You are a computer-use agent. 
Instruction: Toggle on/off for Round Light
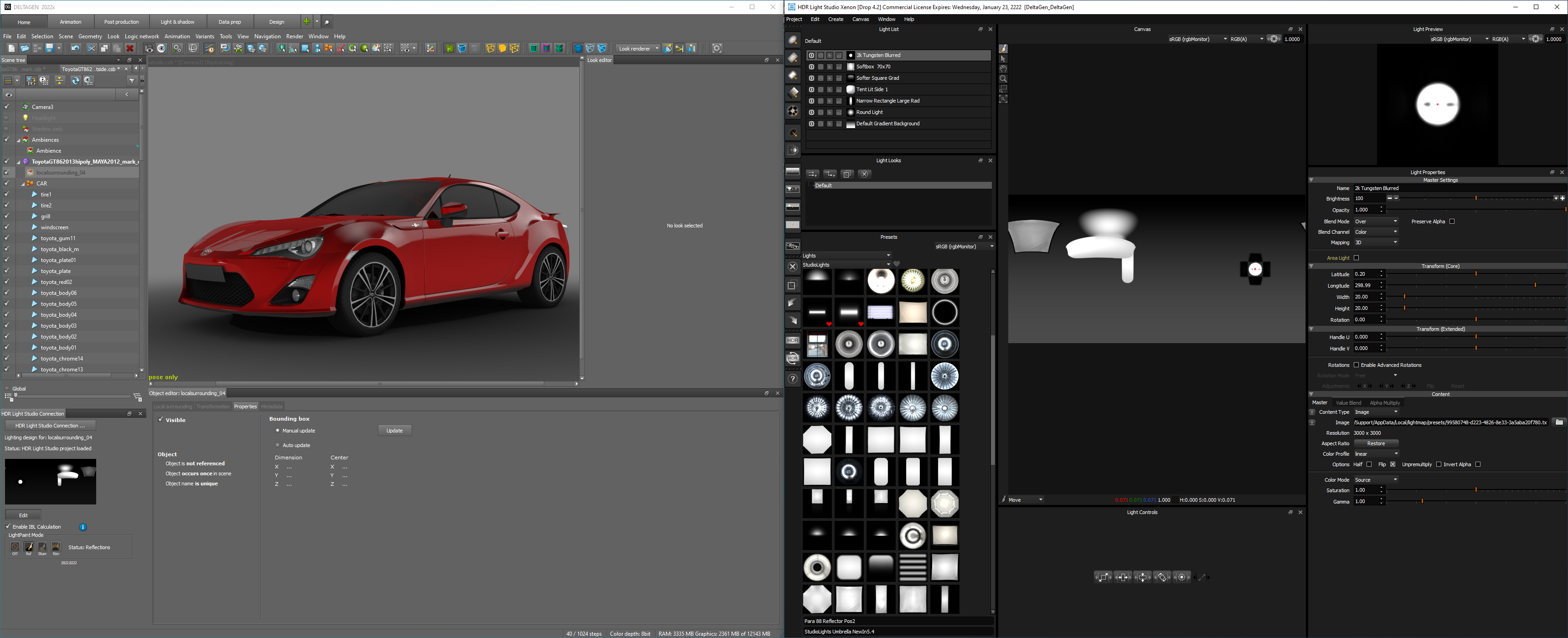[x=811, y=112]
